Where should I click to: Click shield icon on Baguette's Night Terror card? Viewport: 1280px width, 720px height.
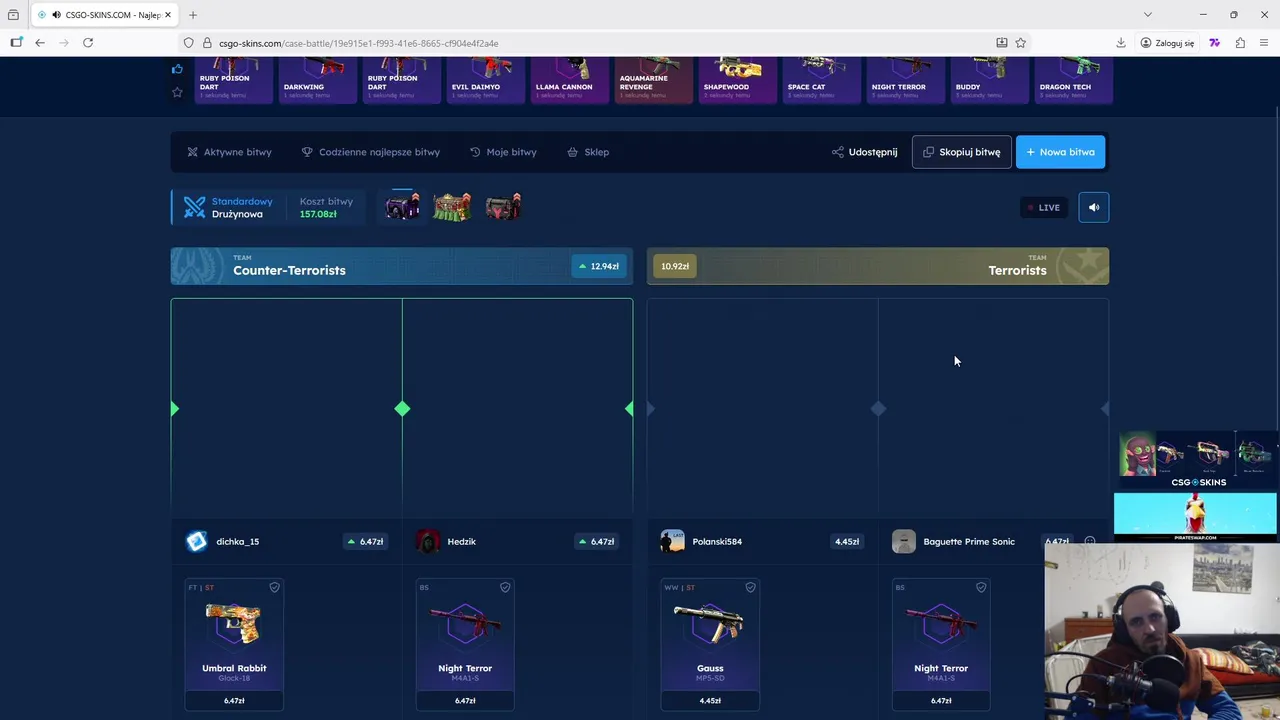click(x=981, y=588)
